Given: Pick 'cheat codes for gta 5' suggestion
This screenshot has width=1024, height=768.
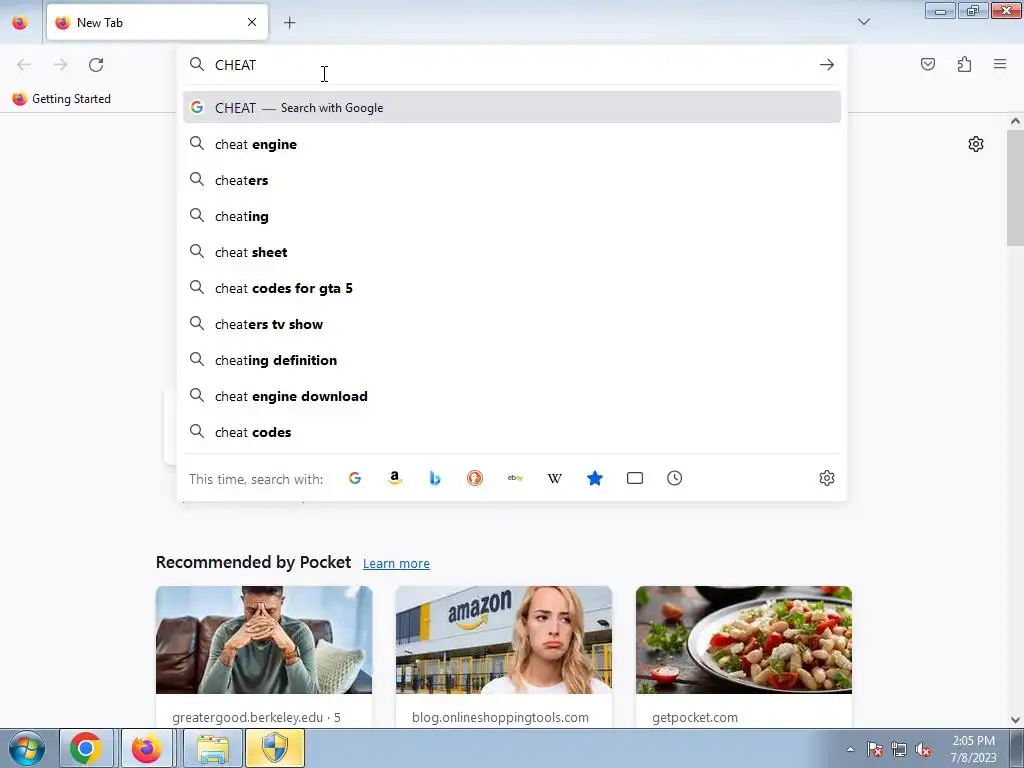Looking at the screenshot, I should tap(512, 288).
